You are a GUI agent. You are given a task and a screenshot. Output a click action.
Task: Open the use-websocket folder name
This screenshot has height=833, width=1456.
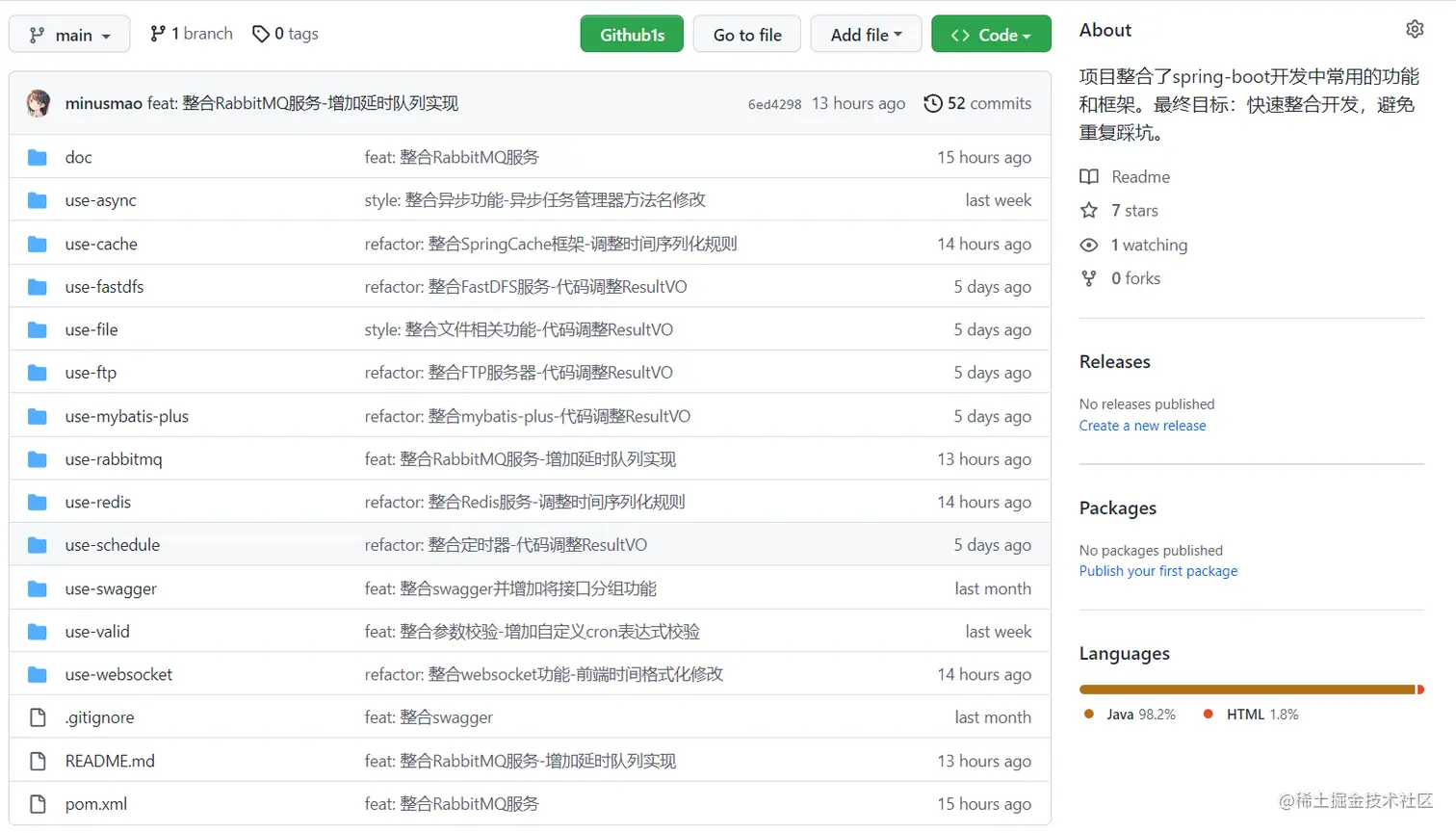click(118, 674)
